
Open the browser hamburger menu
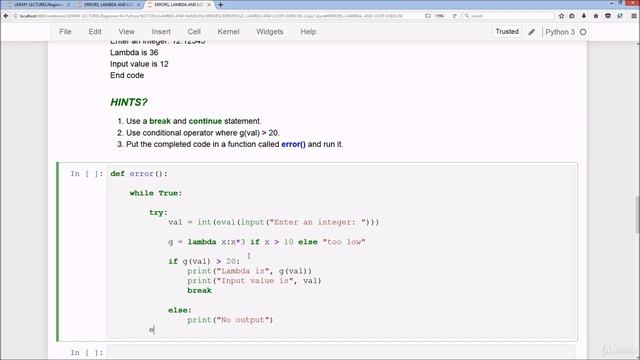[x=634, y=16]
